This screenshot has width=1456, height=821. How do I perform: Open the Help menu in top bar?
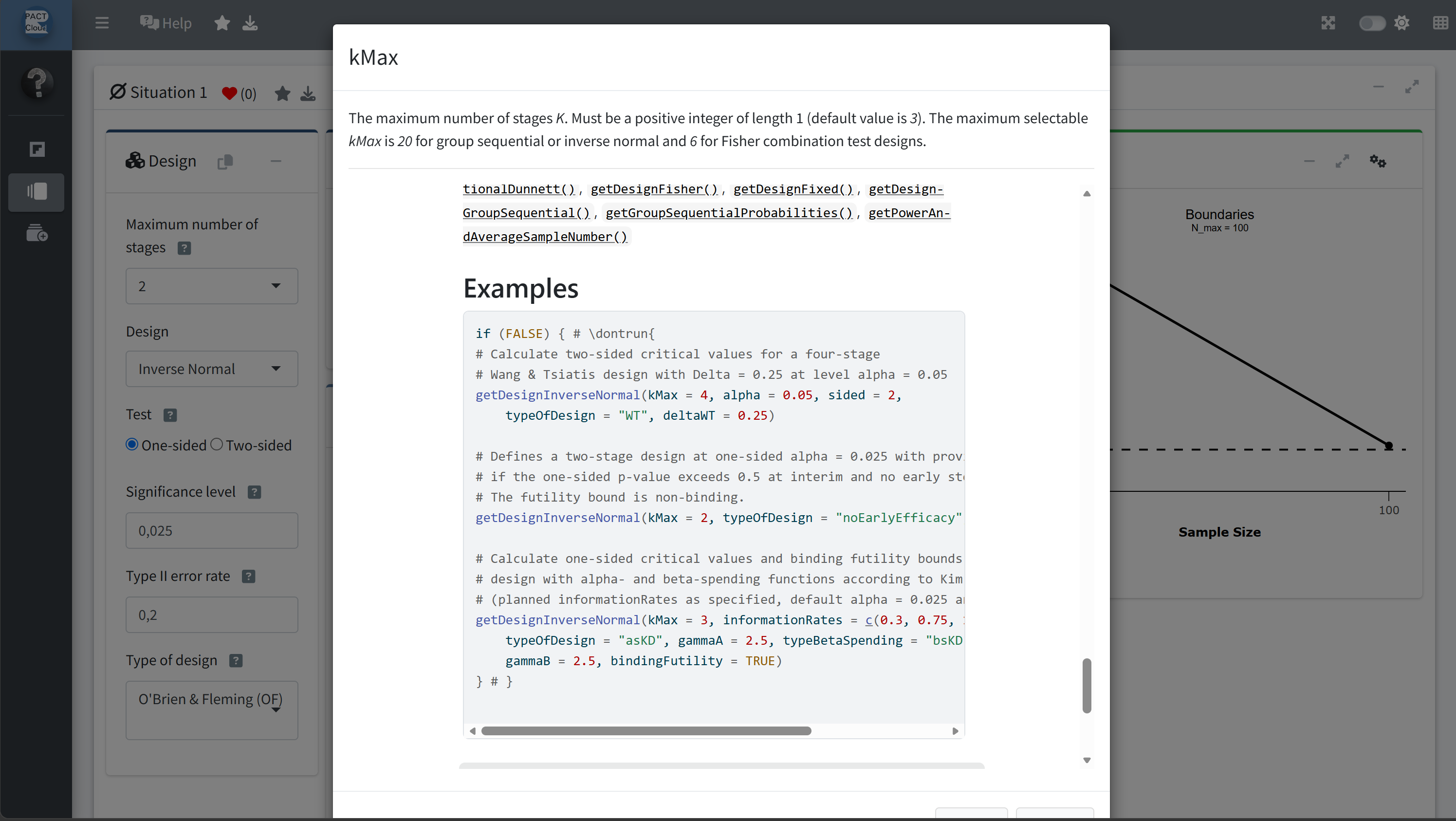pyautogui.click(x=166, y=23)
